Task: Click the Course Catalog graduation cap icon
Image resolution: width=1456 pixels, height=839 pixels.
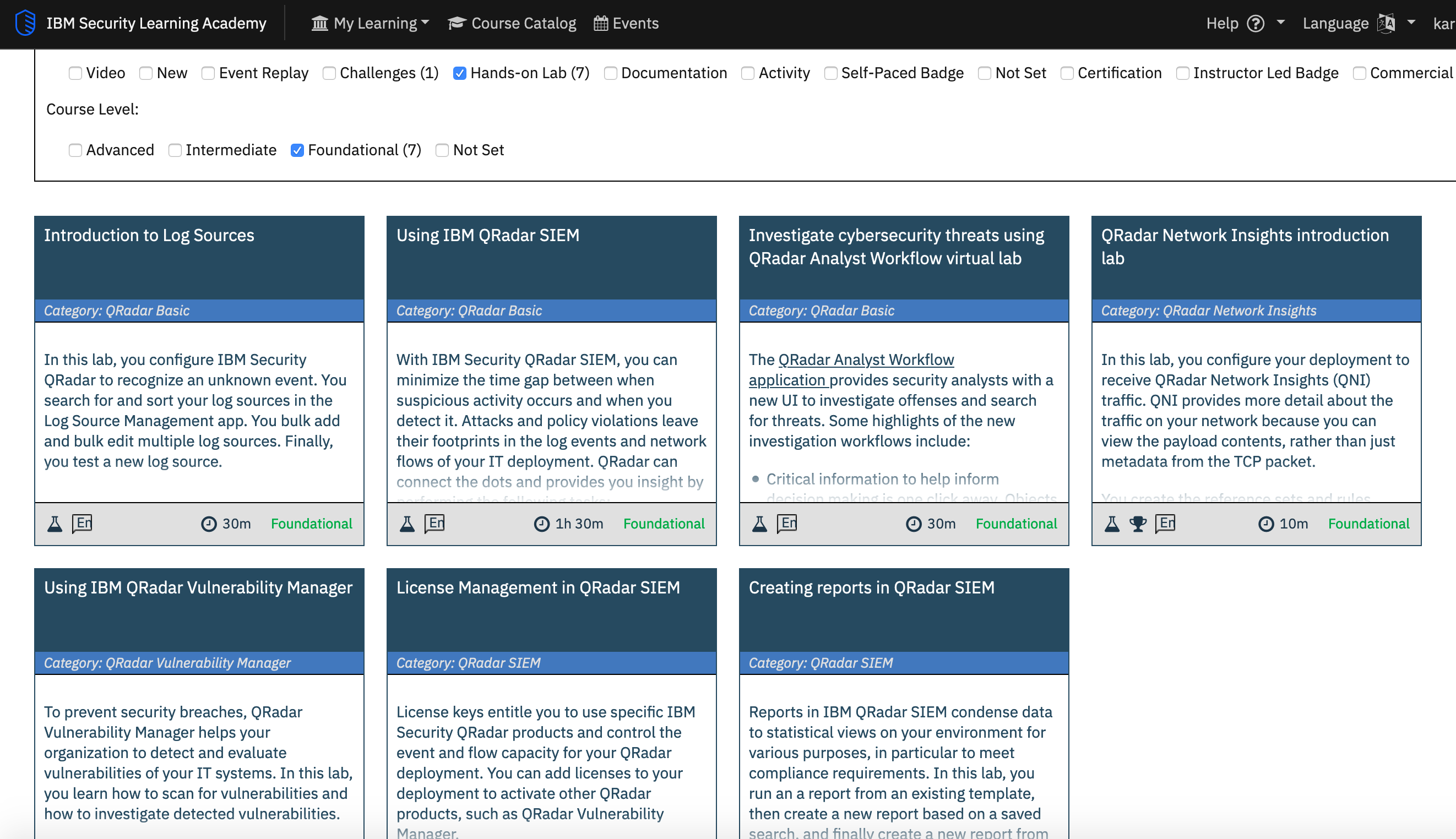Action: click(457, 23)
